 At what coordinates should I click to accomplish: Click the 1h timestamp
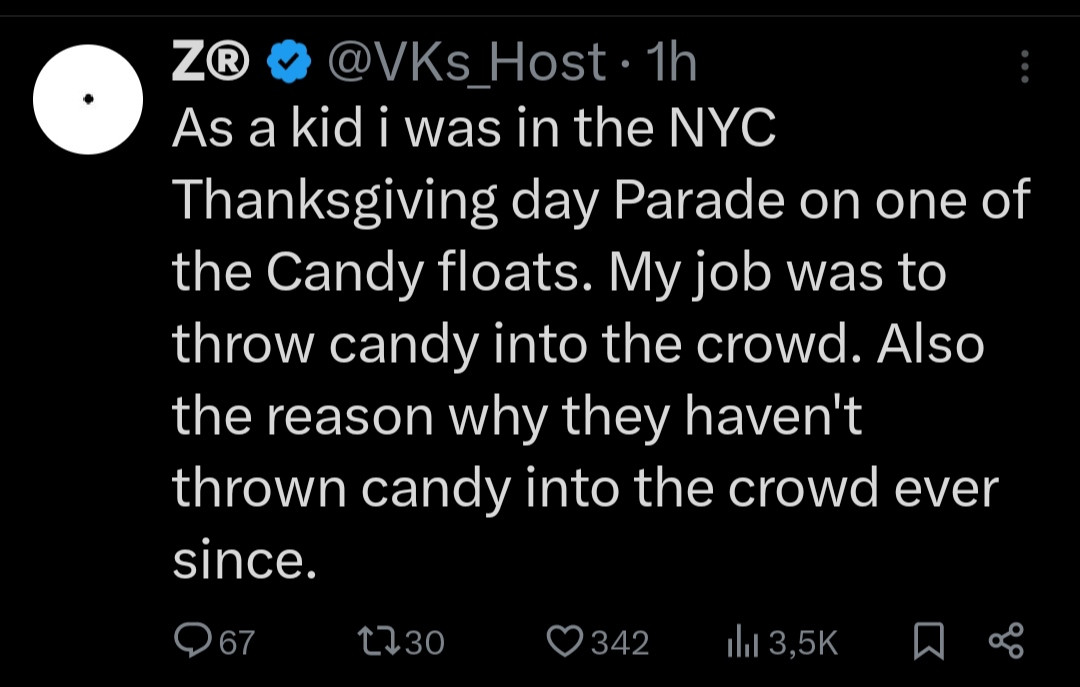point(671,63)
